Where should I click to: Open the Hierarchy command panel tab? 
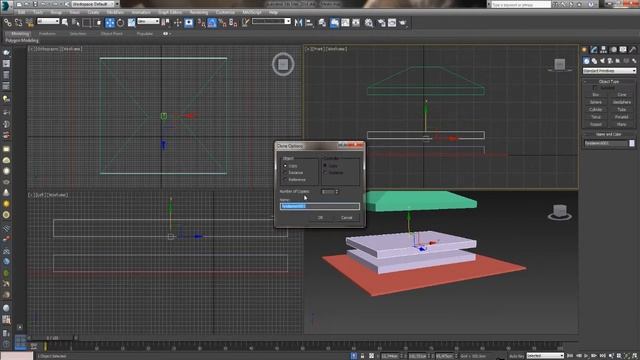pos(604,50)
